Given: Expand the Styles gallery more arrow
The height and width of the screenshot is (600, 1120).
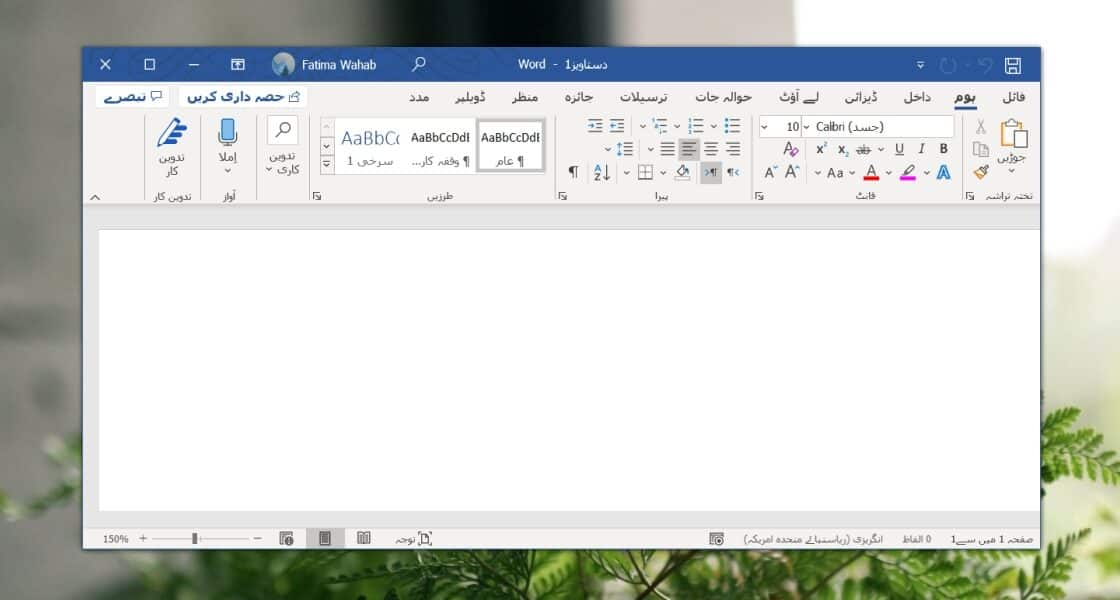Looking at the screenshot, I should tap(327, 164).
